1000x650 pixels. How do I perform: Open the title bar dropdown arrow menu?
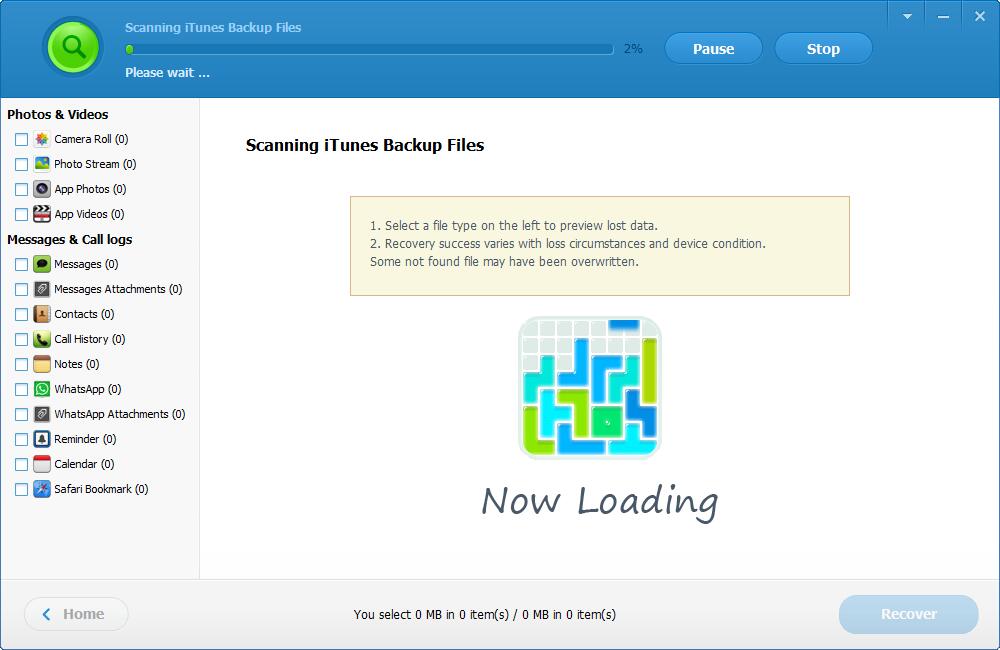point(907,17)
